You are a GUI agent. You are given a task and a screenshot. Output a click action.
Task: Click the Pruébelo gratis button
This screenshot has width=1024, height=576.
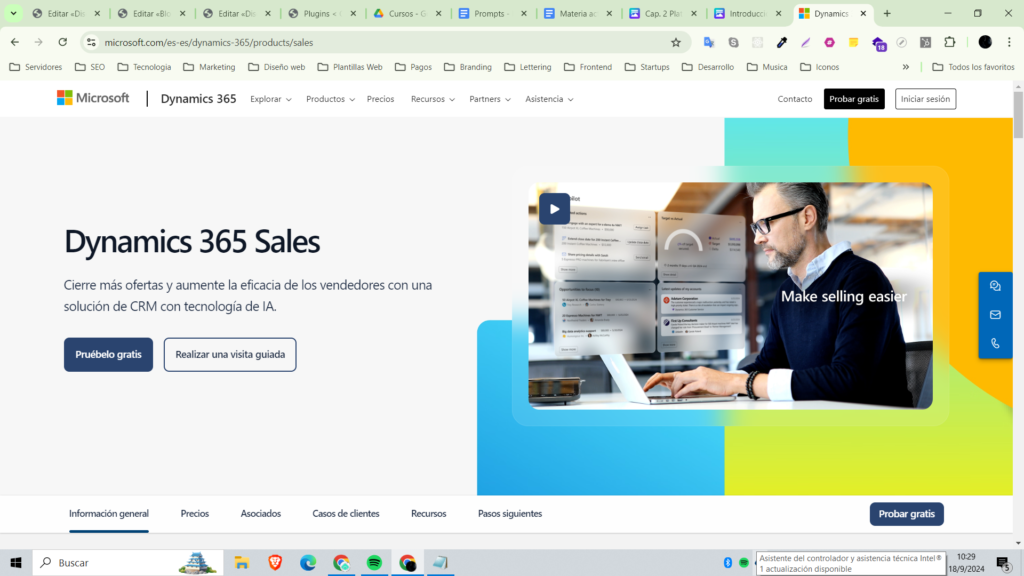(108, 354)
